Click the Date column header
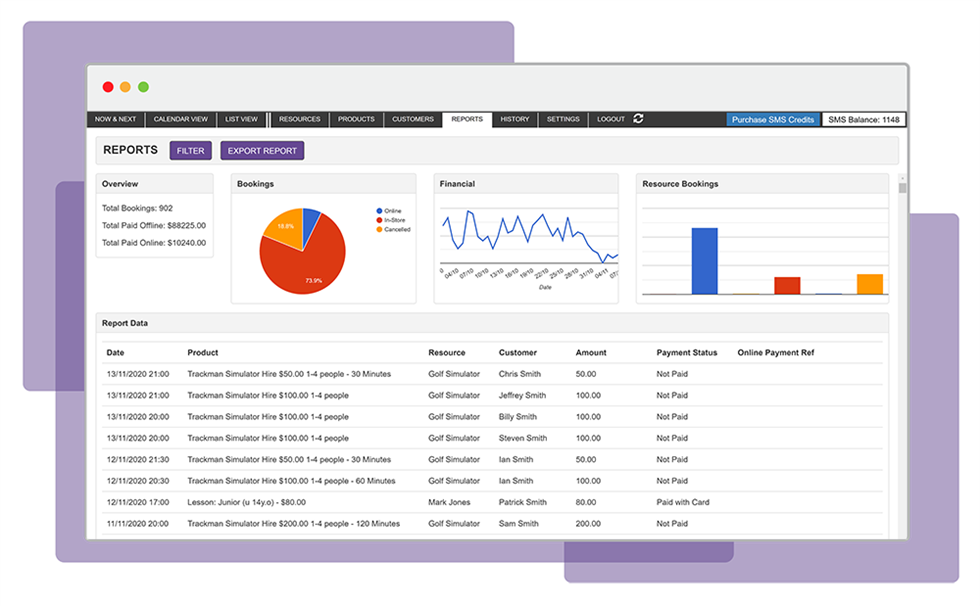 [x=116, y=353]
